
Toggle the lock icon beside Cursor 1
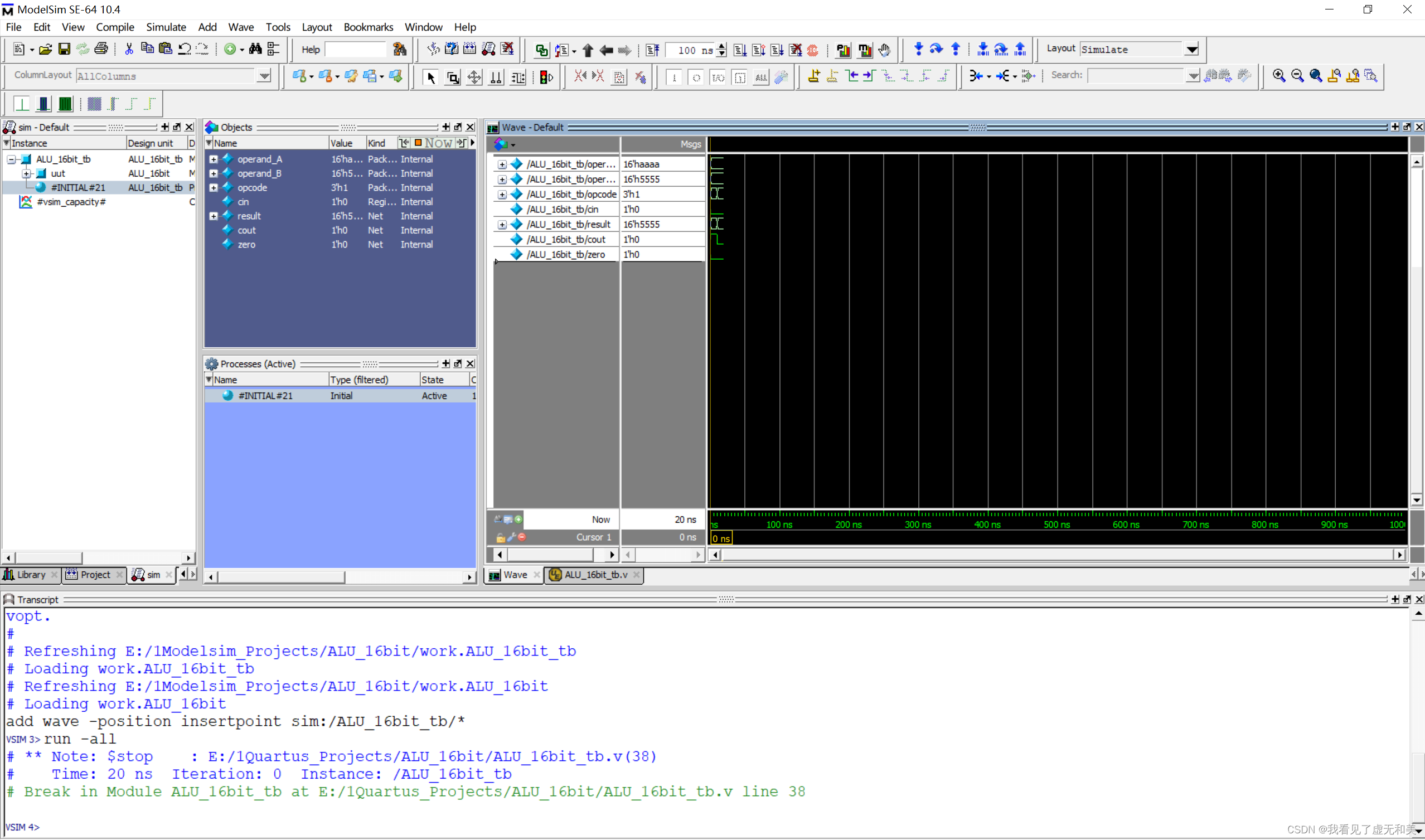[500, 538]
